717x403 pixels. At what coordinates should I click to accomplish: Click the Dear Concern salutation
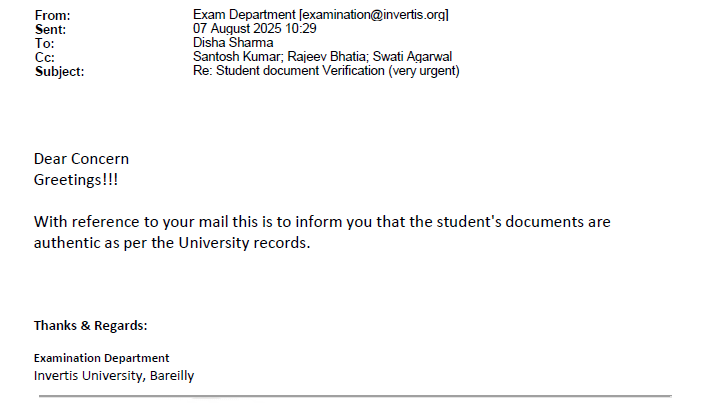pyautogui.click(x=81, y=159)
